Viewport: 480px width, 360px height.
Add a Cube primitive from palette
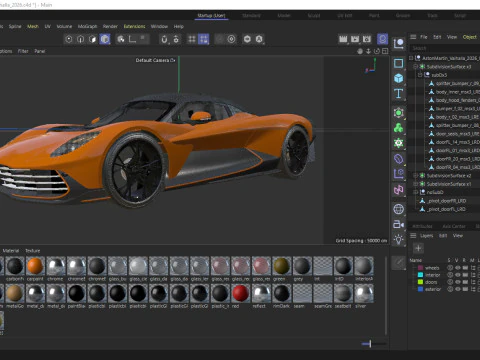399,79
